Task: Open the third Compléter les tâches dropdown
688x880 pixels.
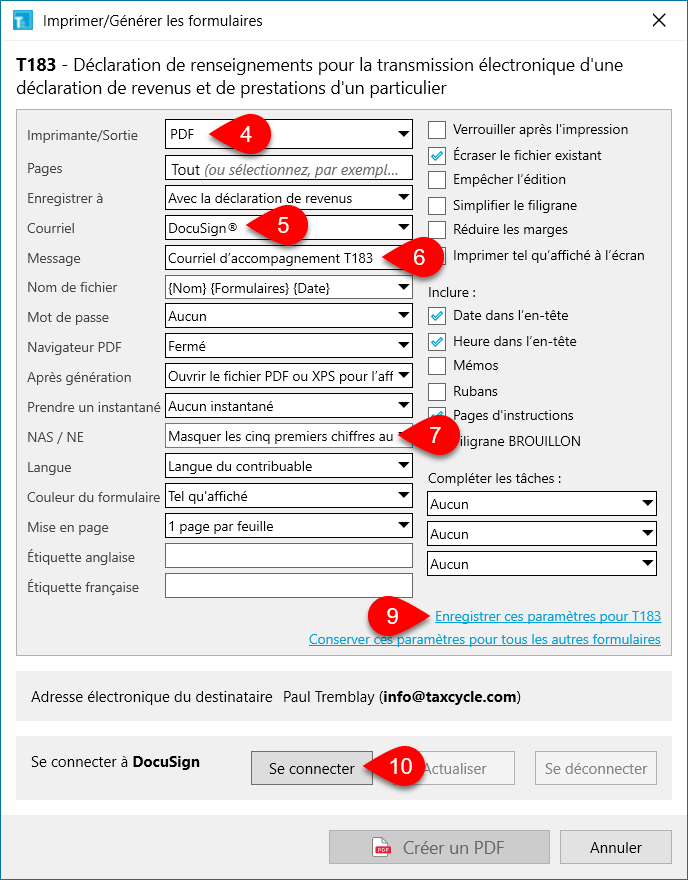Action: (x=542, y=563)
